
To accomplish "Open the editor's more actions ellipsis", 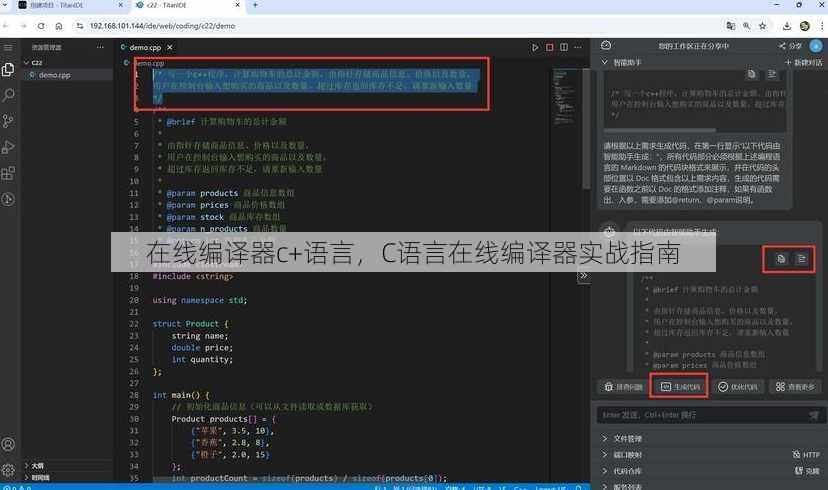I will [x=578, y=48].
